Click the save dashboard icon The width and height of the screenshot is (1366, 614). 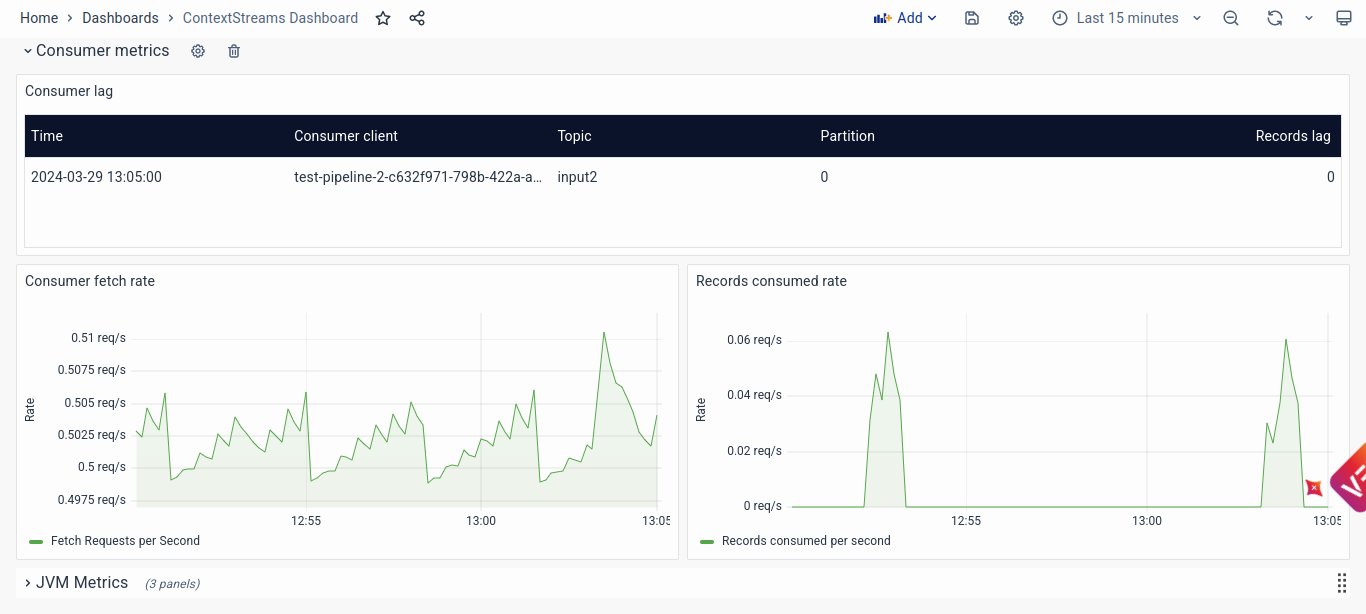[x=971, y=18]
